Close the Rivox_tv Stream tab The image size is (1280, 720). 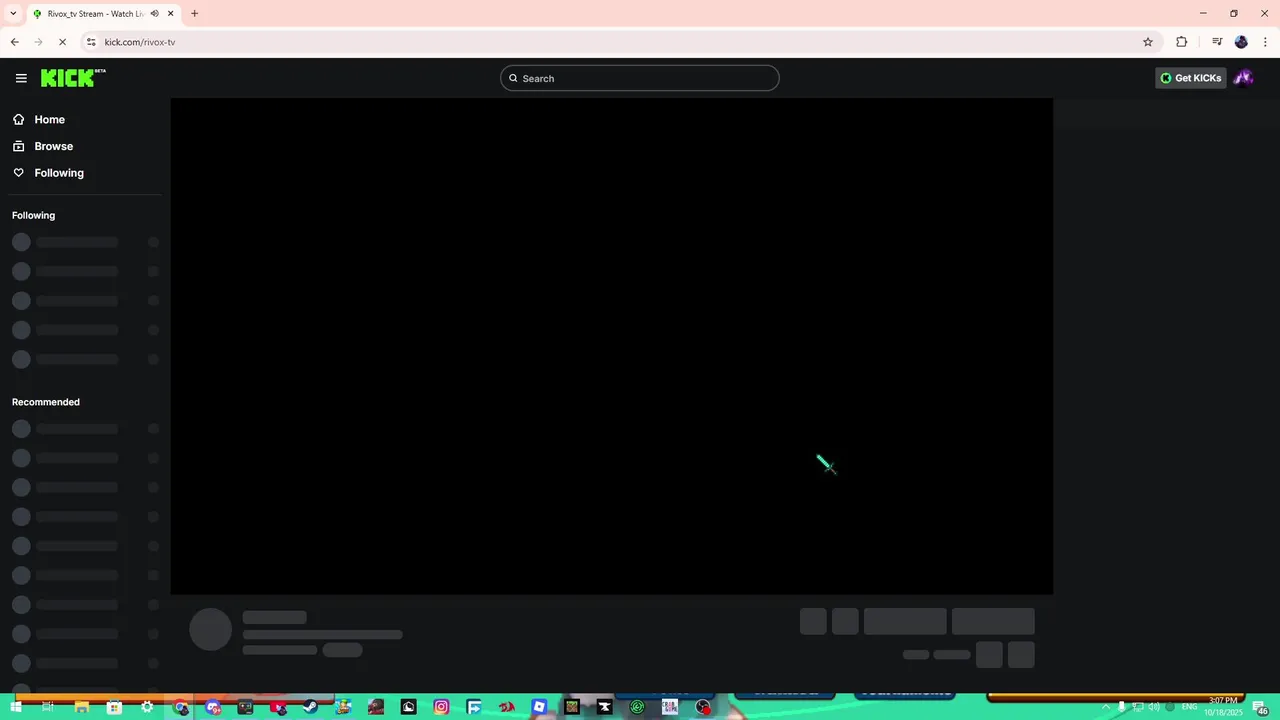171,14
